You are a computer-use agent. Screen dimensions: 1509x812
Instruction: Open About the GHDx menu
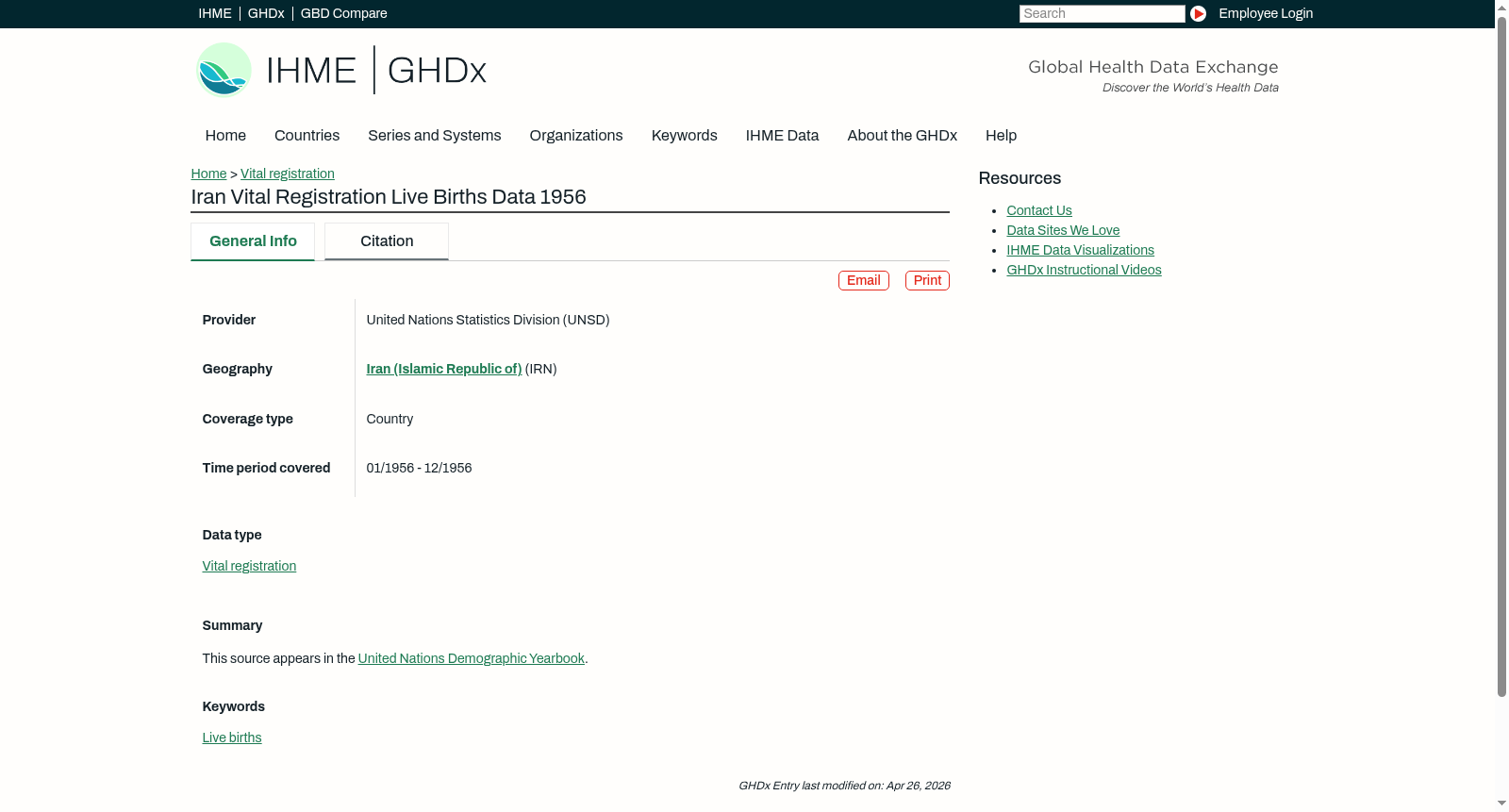[x=902, y=136]
